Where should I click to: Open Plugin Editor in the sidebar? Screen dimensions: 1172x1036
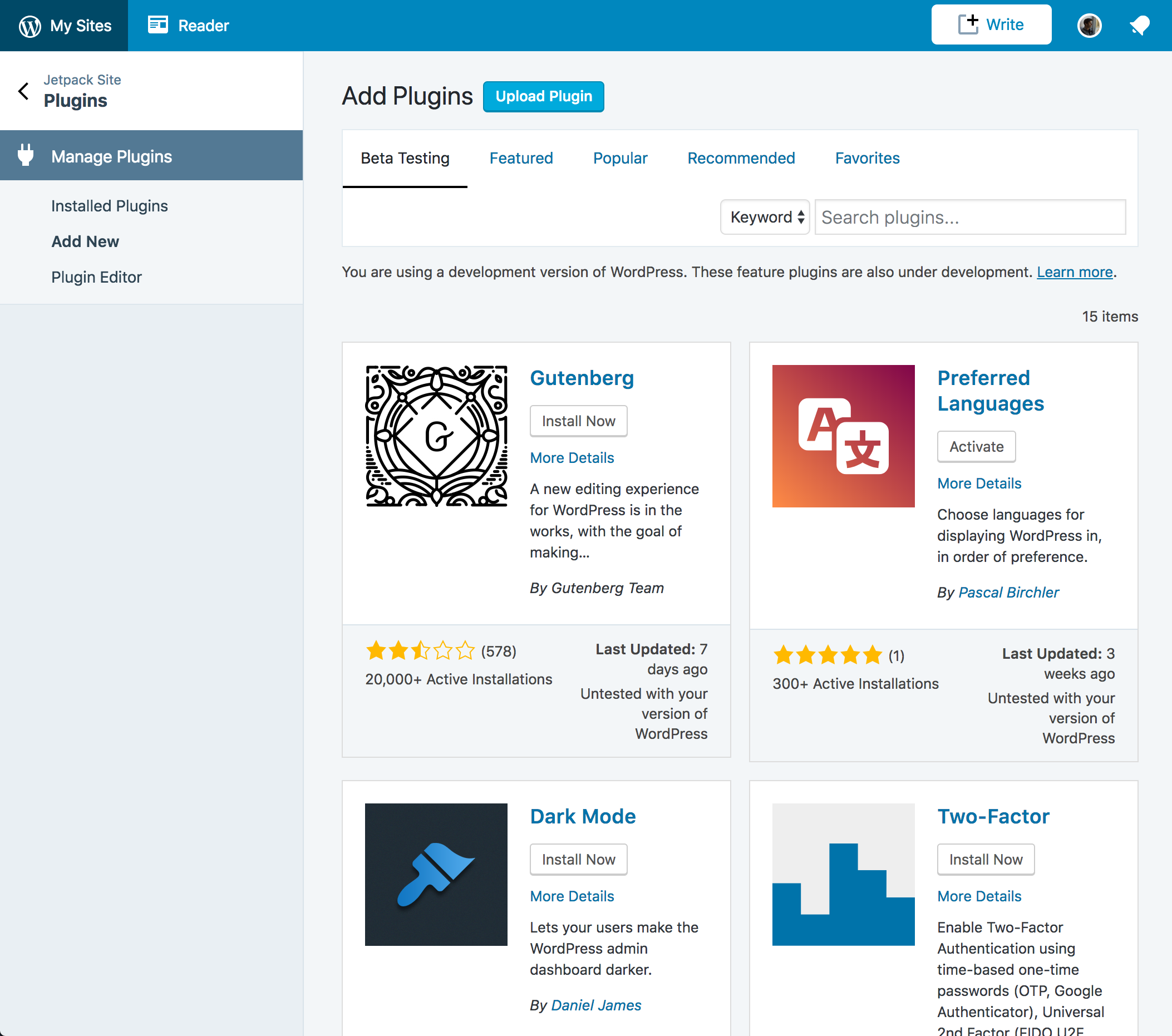click(96, 277)
